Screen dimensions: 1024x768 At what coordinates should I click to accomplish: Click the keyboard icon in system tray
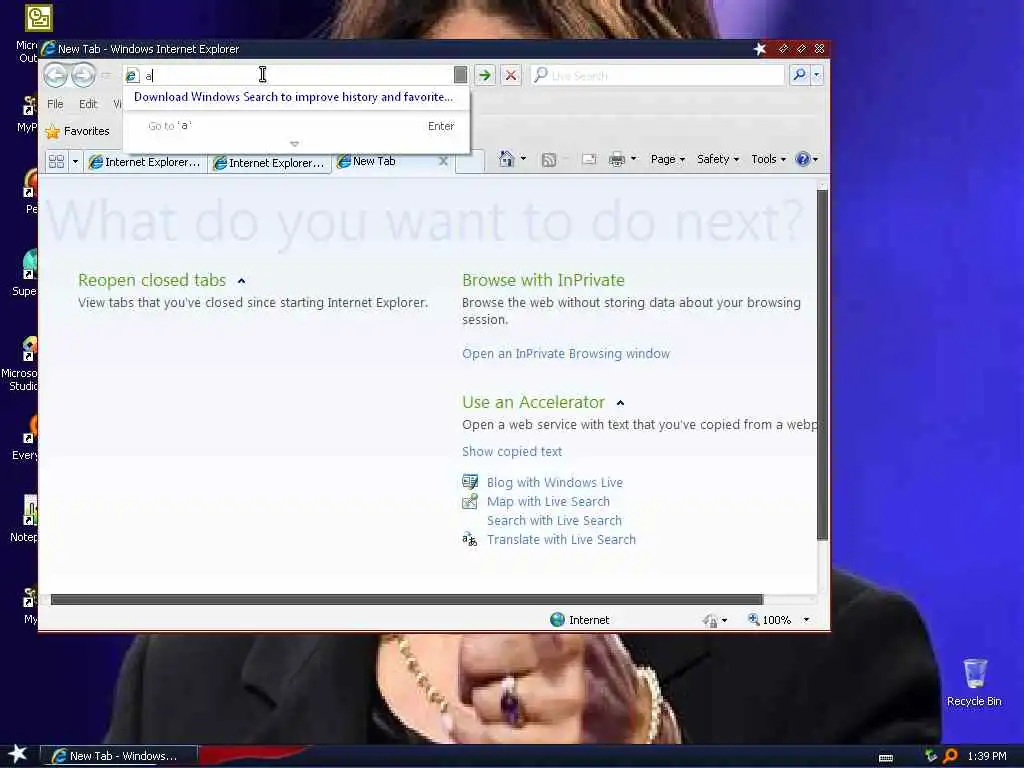coord(886,758)
